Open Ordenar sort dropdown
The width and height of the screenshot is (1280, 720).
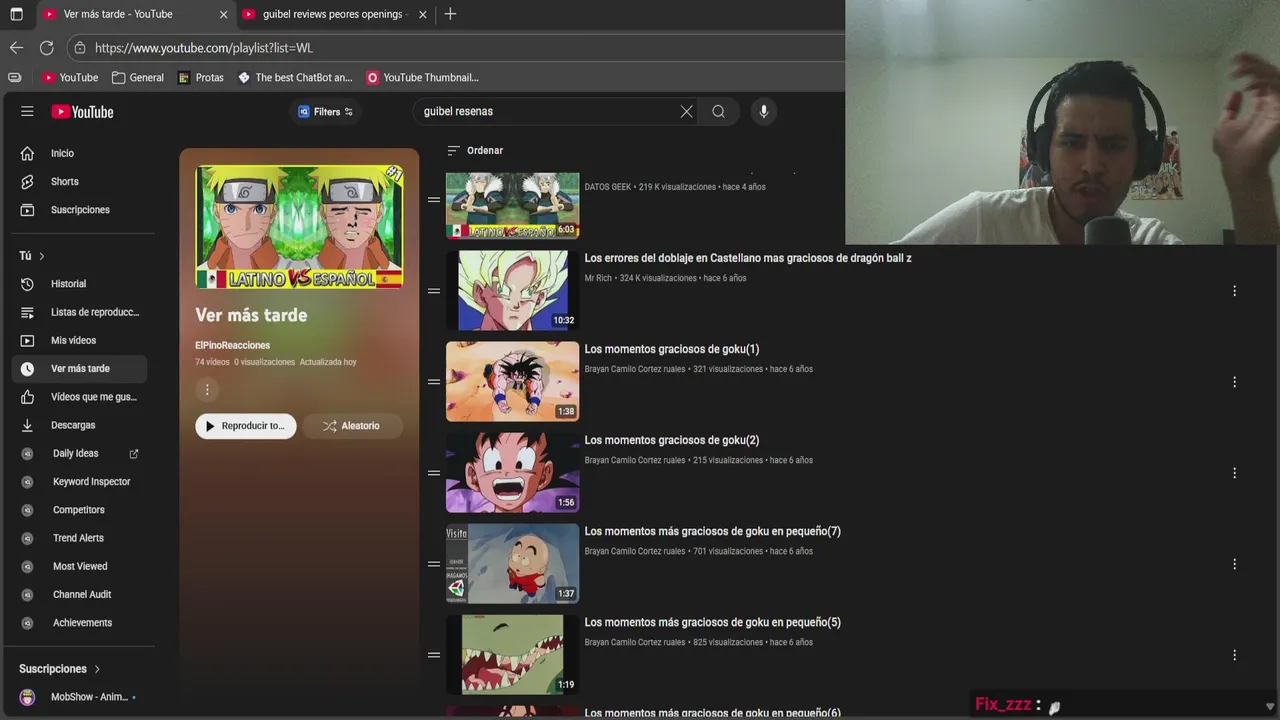[x=475, y=150]
